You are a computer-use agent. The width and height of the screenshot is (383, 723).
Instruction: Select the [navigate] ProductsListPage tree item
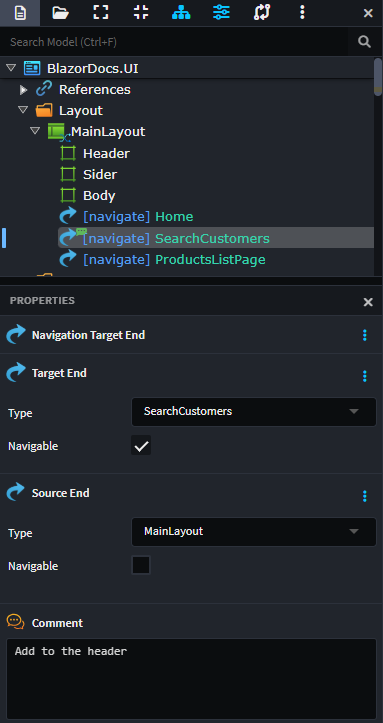[x=174, y=259]
